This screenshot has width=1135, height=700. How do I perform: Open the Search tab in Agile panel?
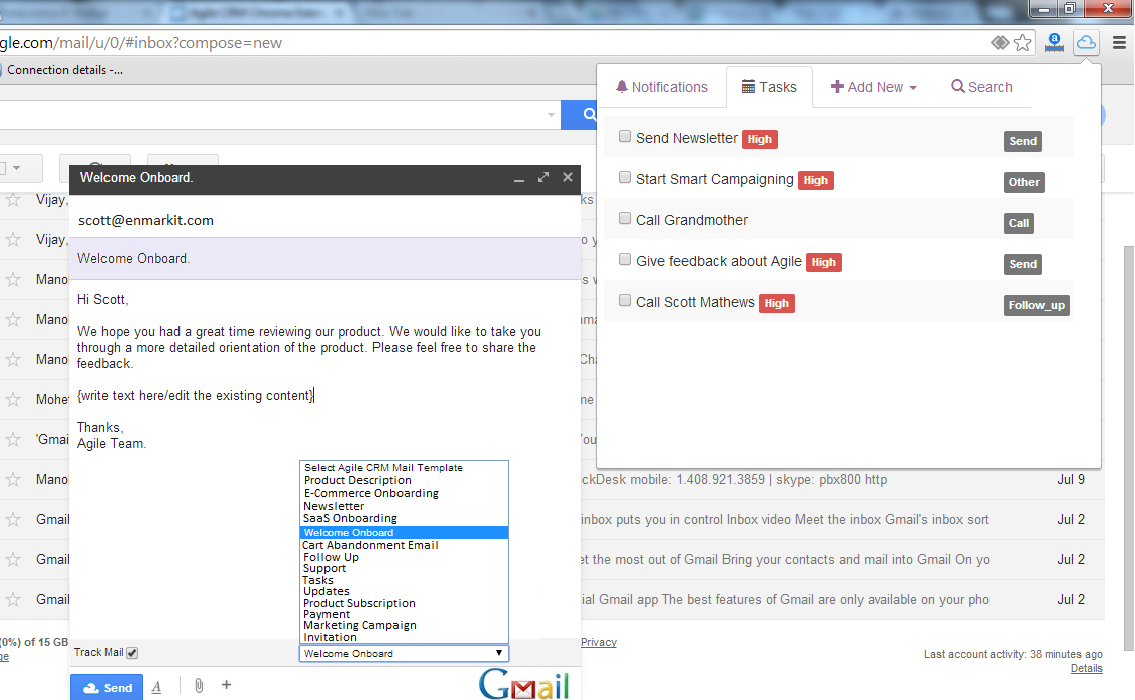(982, 87)
